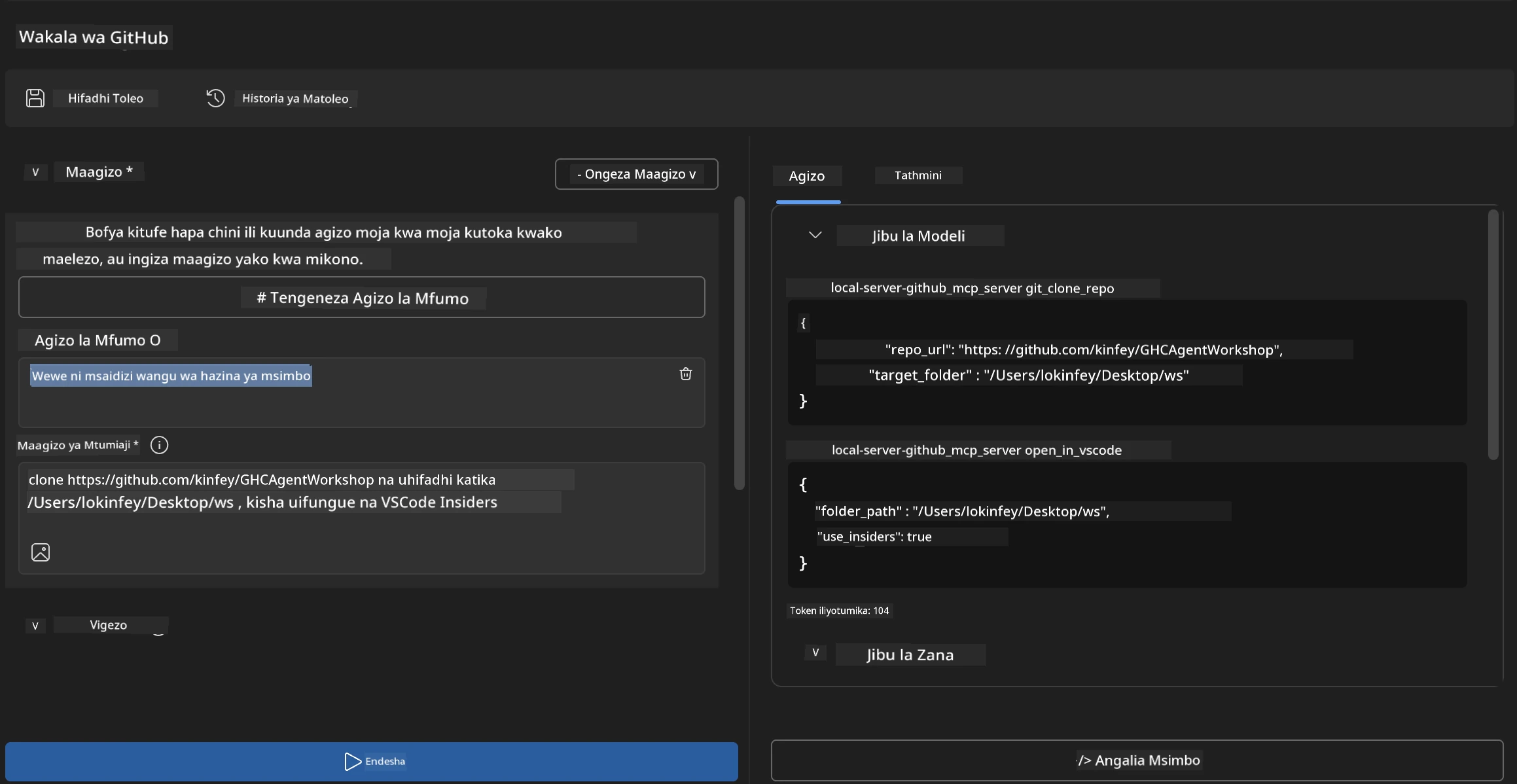Click the target_folder JSON line

click(x=1029, y=375)
